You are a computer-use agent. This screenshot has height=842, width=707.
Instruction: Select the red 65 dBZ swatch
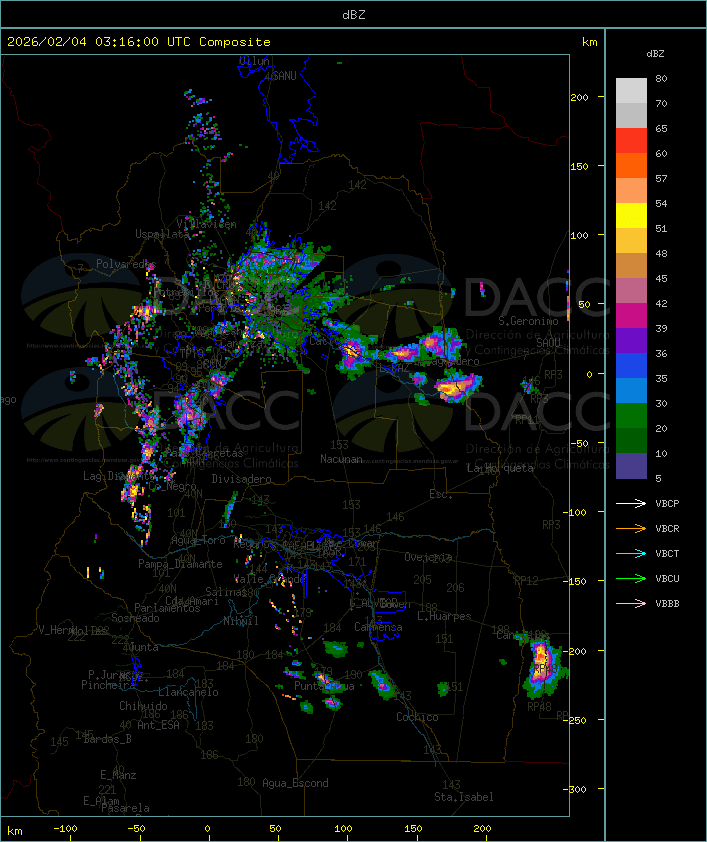(x=631, y=141)
